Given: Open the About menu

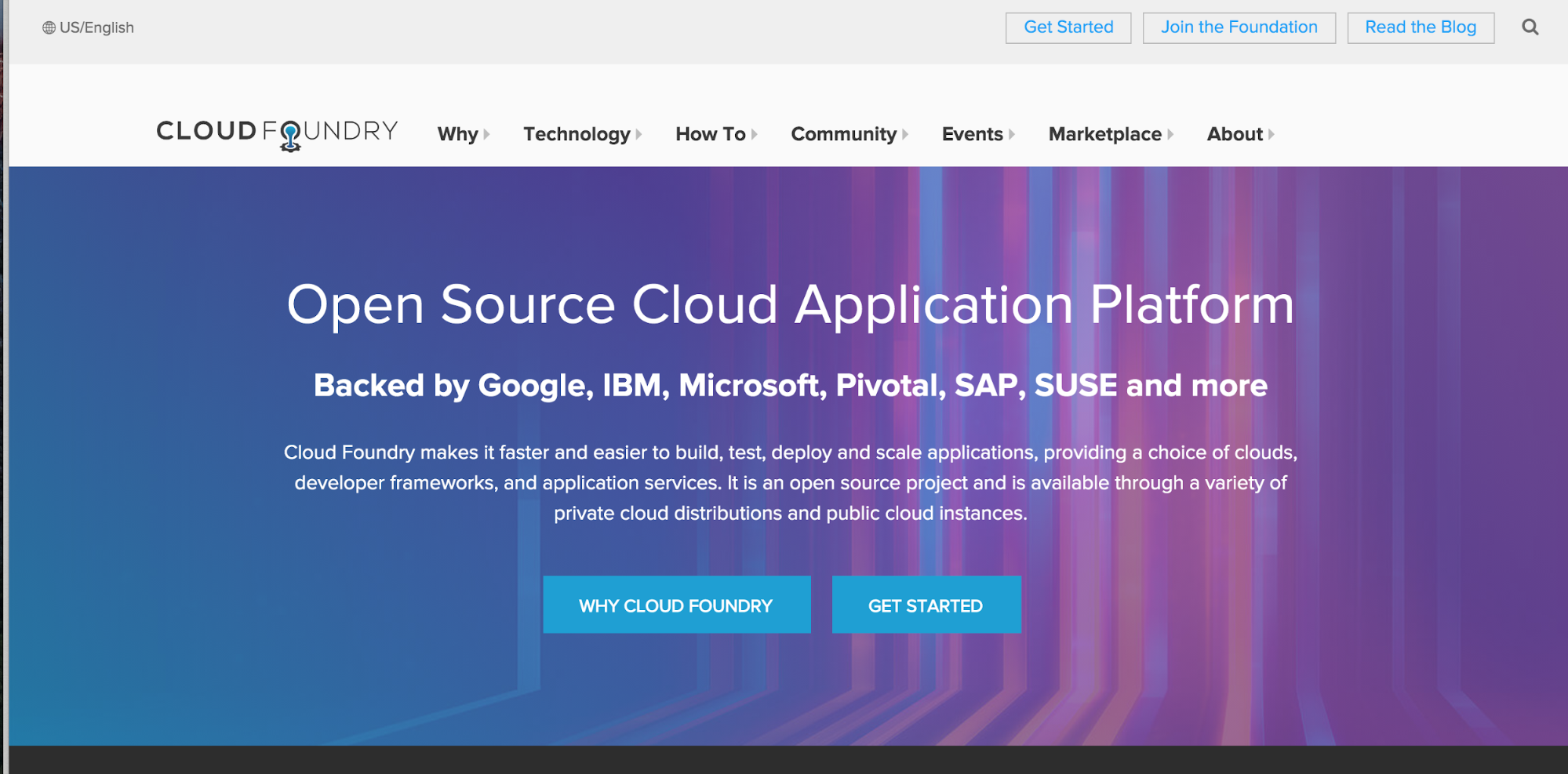Looking at the screenshot, I should [1235, 134].
